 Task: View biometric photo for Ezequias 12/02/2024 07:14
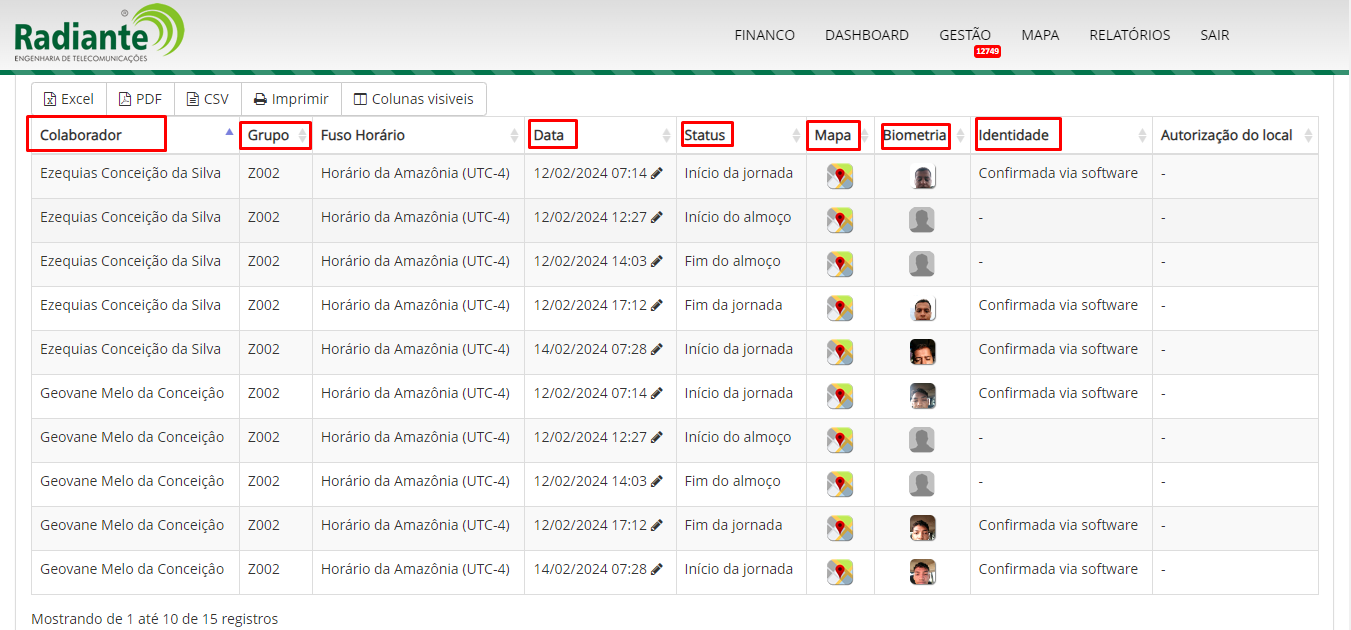(x=922, y=177)
